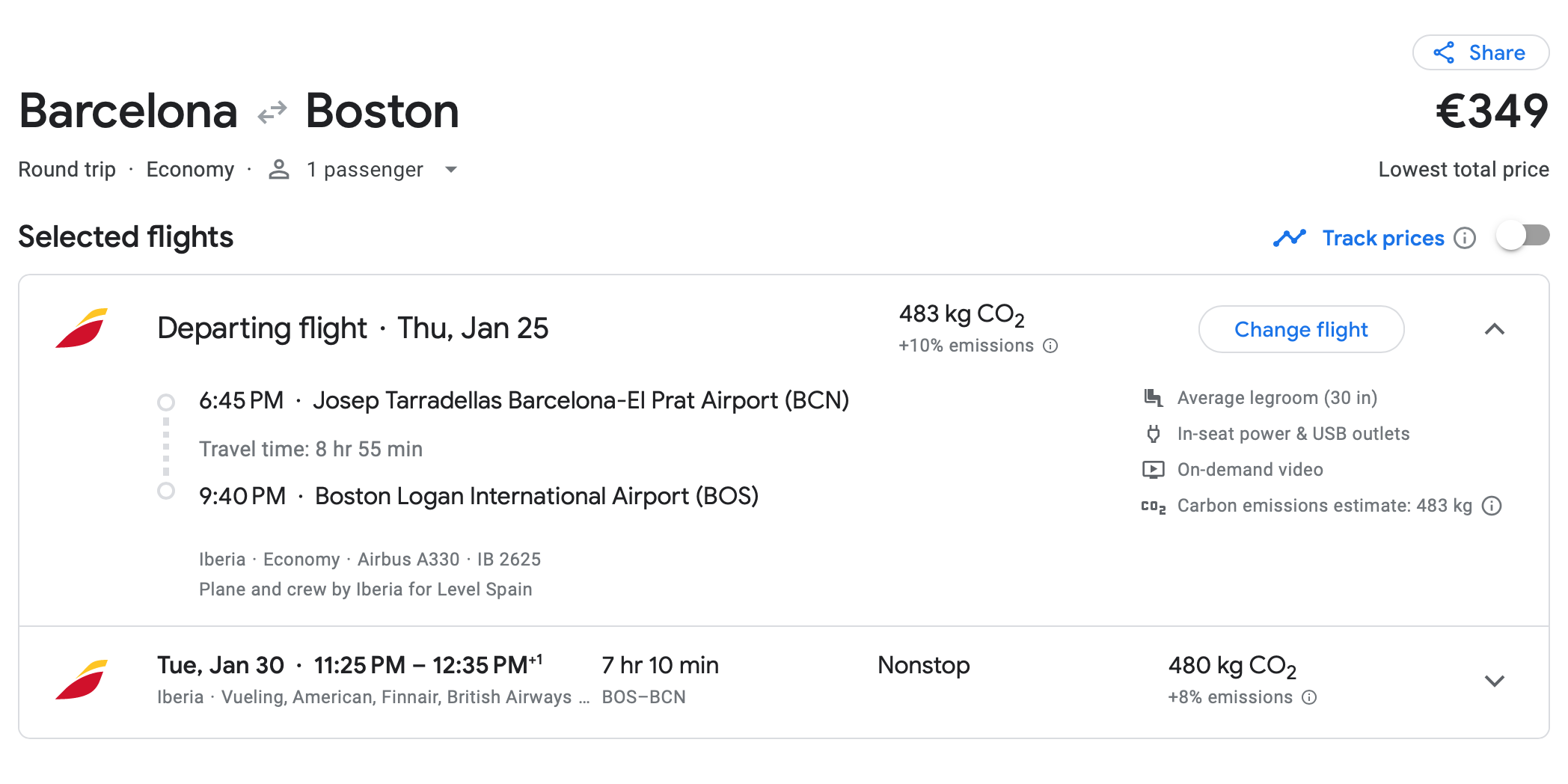1568x784 pixels.
Task: Open the passenger count dropdown arrow
Action: click(x=451, y=170)
